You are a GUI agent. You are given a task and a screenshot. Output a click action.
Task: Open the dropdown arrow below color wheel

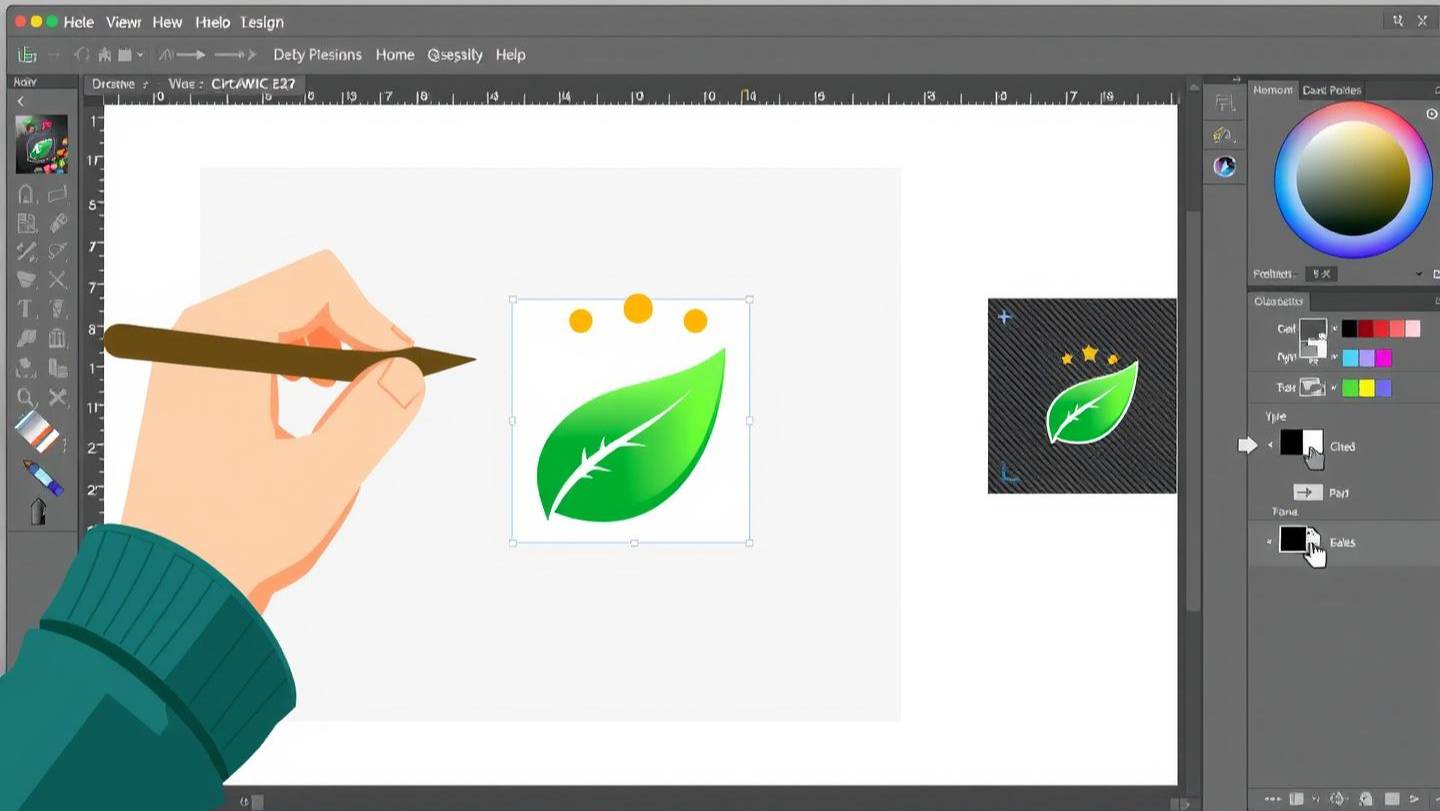coord(1419,274)
